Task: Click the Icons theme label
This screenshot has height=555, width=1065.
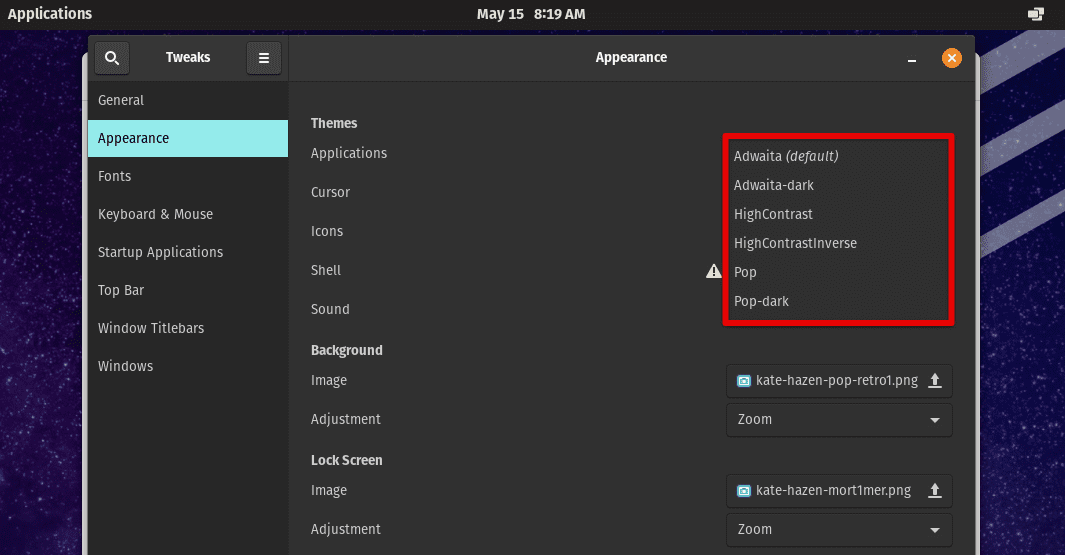Action: click(327, 231)
